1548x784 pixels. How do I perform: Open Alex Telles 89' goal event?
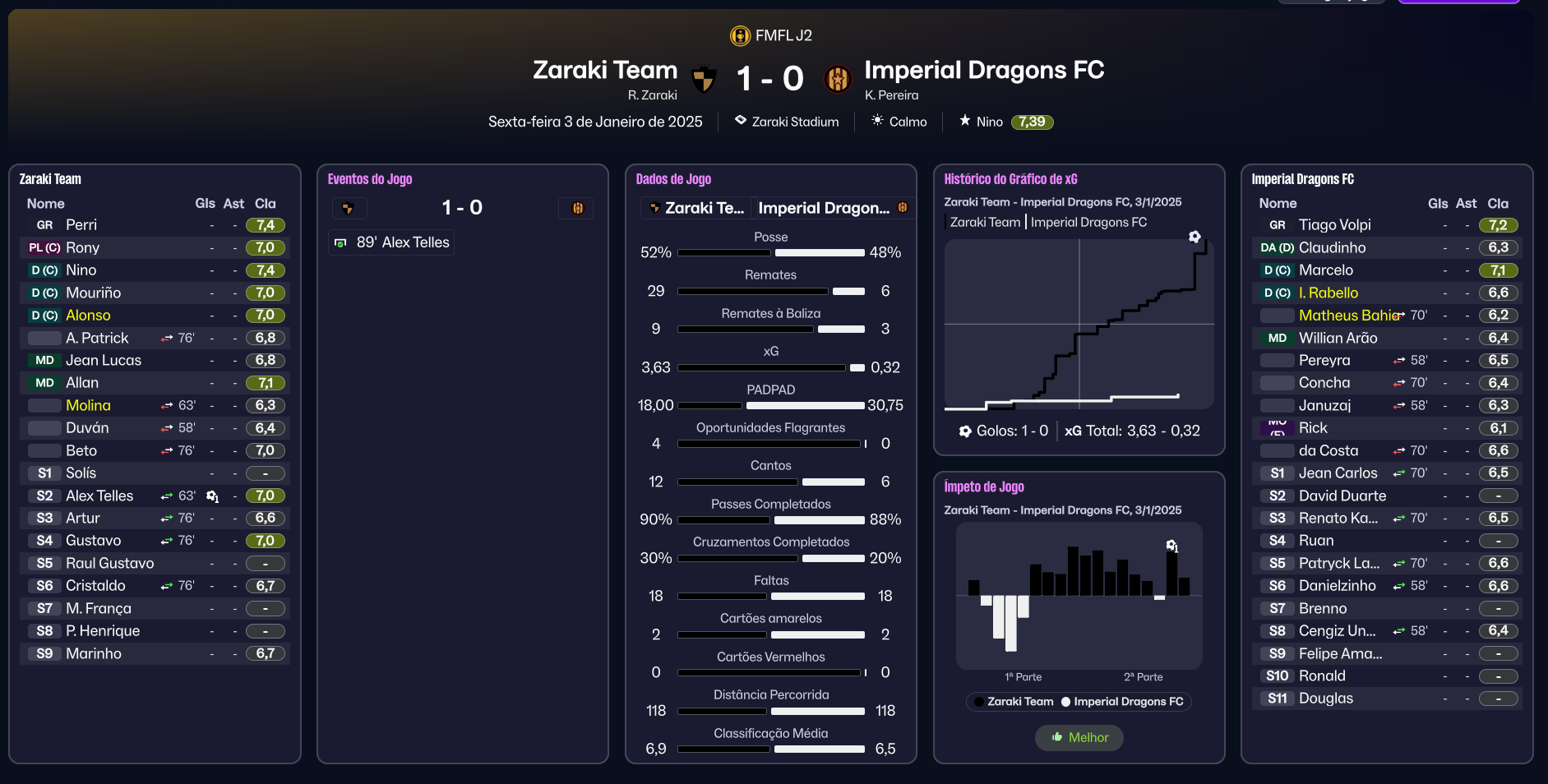394,242
